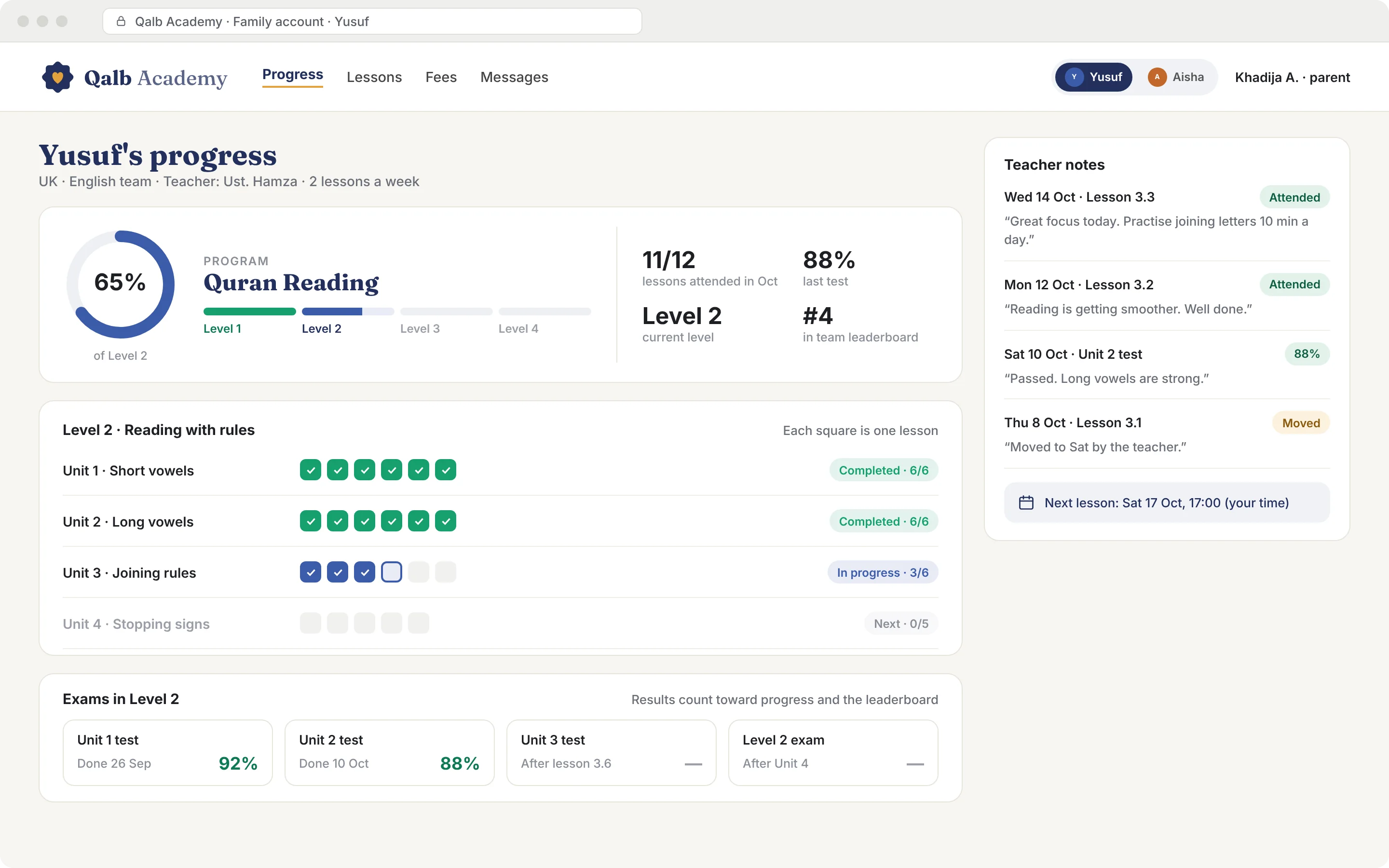The height and width of the screenshot is (868, 1389).
Task: Click the first empty square of Unit 4
Action: [311, 624]
